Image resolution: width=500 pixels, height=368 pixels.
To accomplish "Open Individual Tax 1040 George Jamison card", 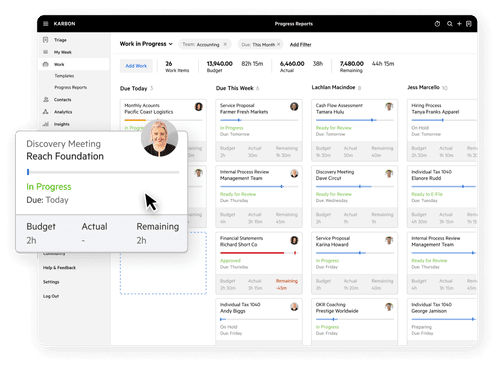I will (442, 321).
